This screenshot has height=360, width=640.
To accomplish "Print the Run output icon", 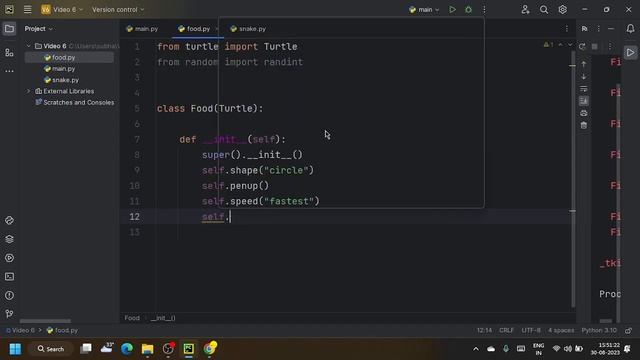I will click(x=584, y=113).
